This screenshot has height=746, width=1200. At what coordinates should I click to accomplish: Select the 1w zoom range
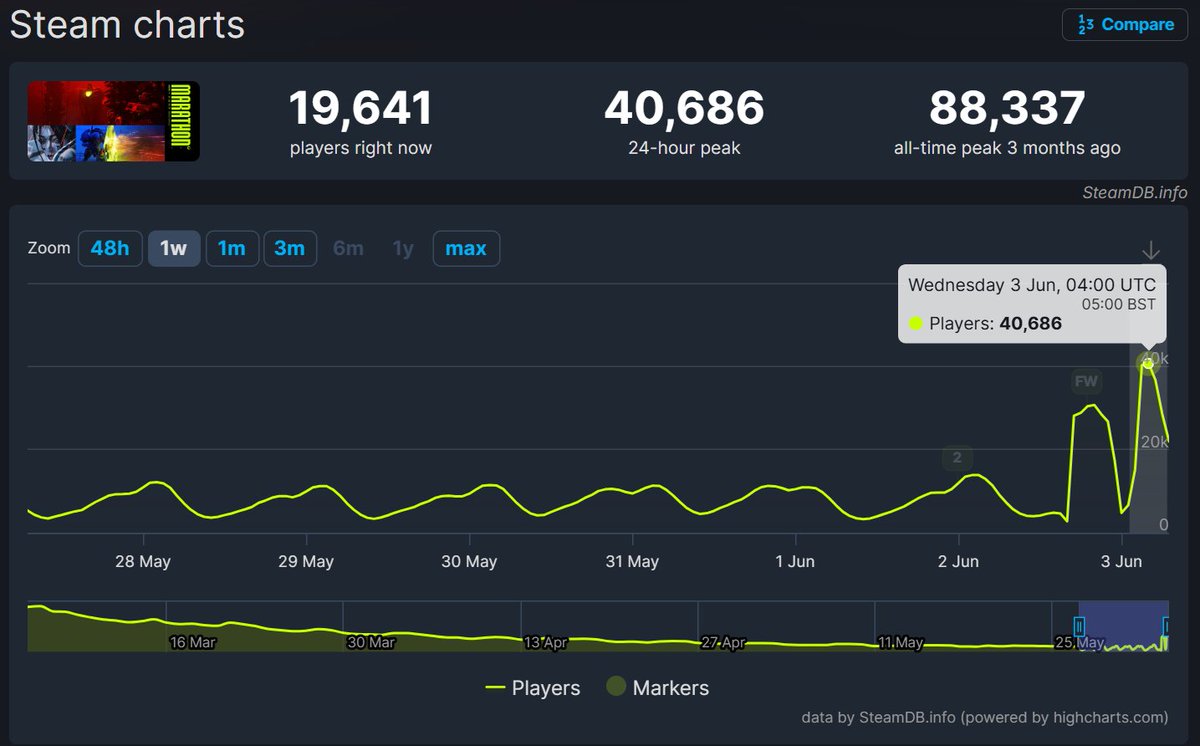pyautogui.click(x=174, y=248)
